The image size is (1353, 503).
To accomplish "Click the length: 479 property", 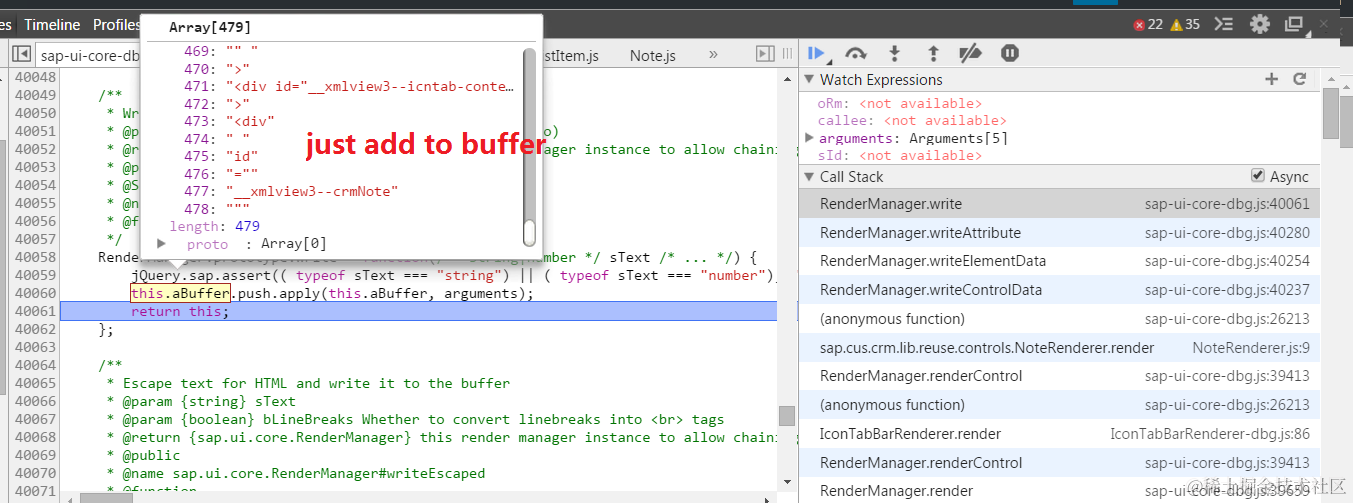I will point(214,226).
